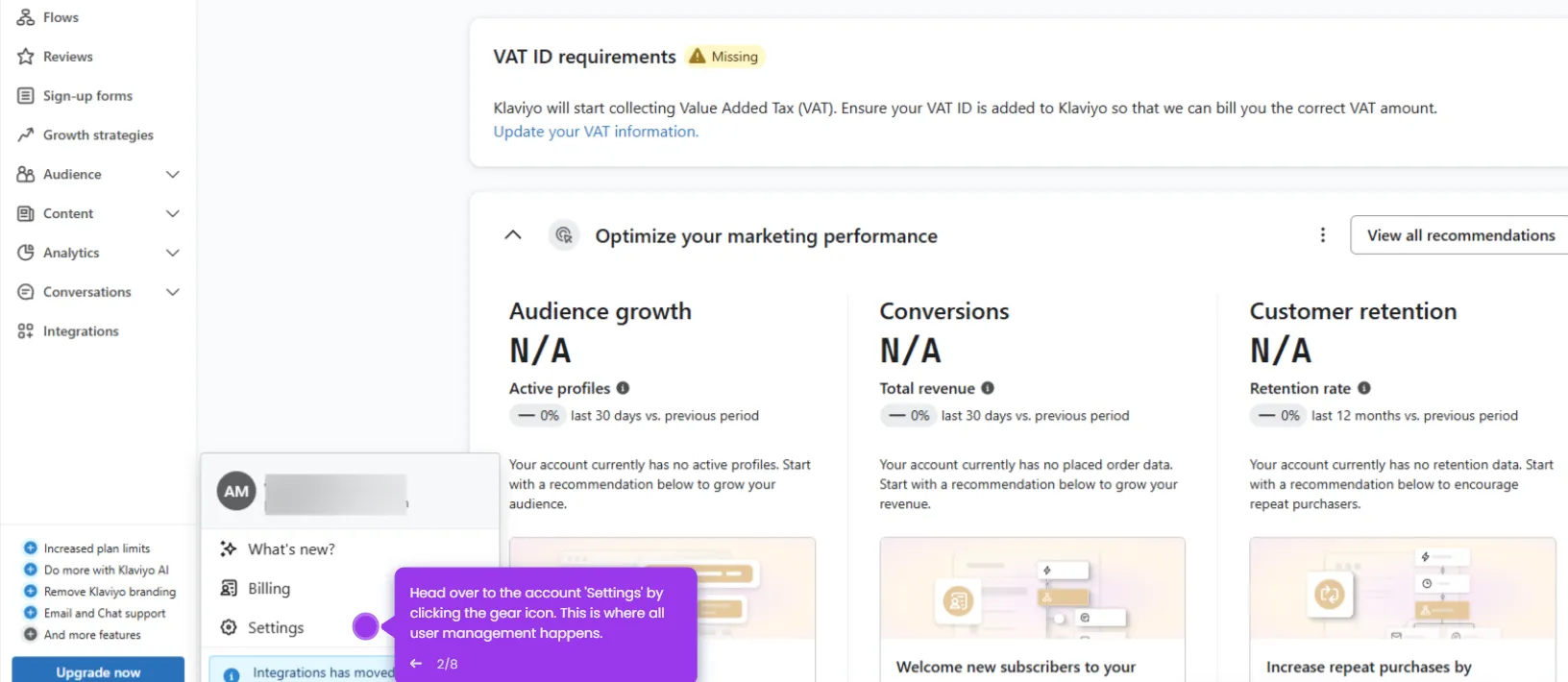Click the Active profiles info icon
1568x682 pixels.
point(623,388)
